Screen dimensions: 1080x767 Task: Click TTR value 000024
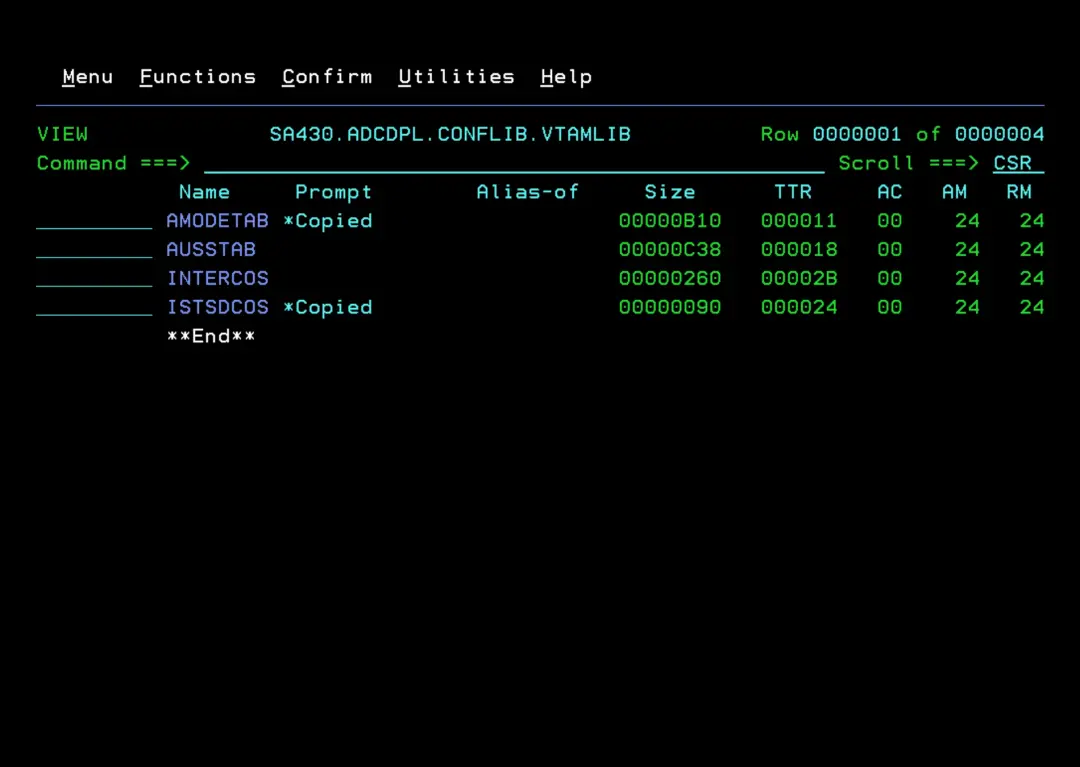(799, 308)
